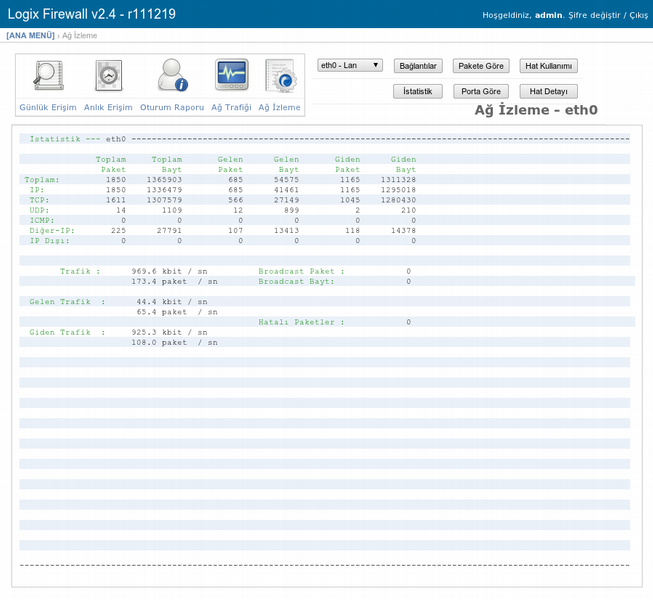This screenshot has width=653, height=600.
Task: Select the Toplam: row label
Action: click(x=42, y=180)
